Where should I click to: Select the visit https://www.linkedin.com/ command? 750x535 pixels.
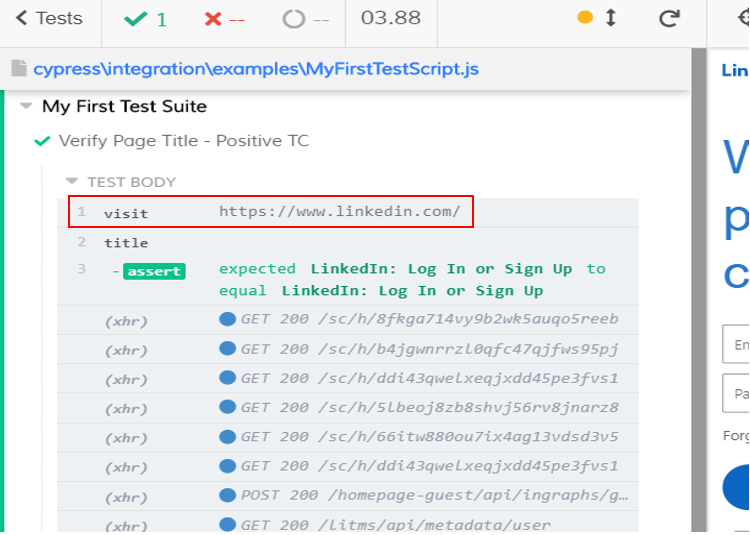(348, 212)
